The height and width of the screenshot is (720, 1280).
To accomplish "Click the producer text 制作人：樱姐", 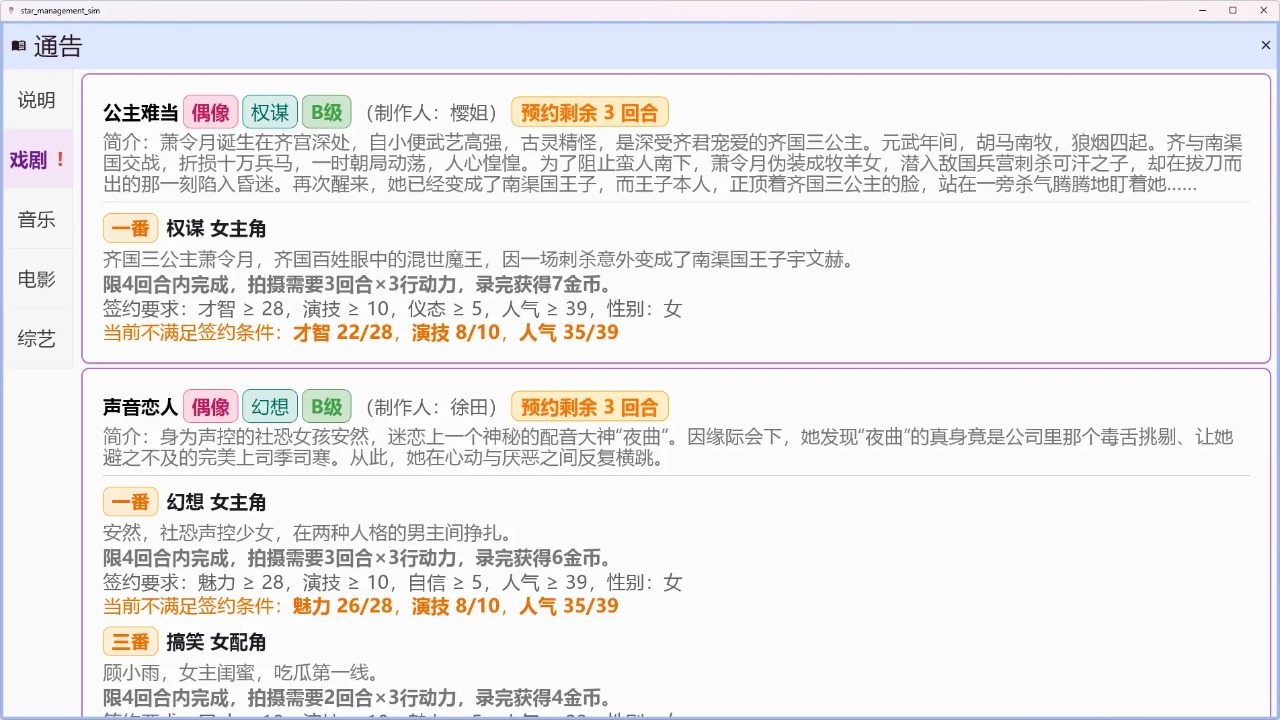I will click(x=431, y=112).
